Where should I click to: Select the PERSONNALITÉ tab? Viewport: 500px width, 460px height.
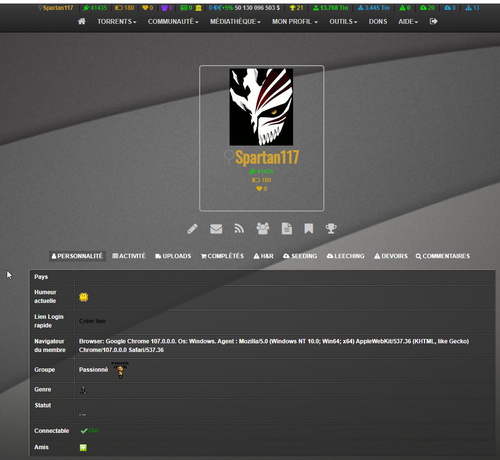[77, 256]
